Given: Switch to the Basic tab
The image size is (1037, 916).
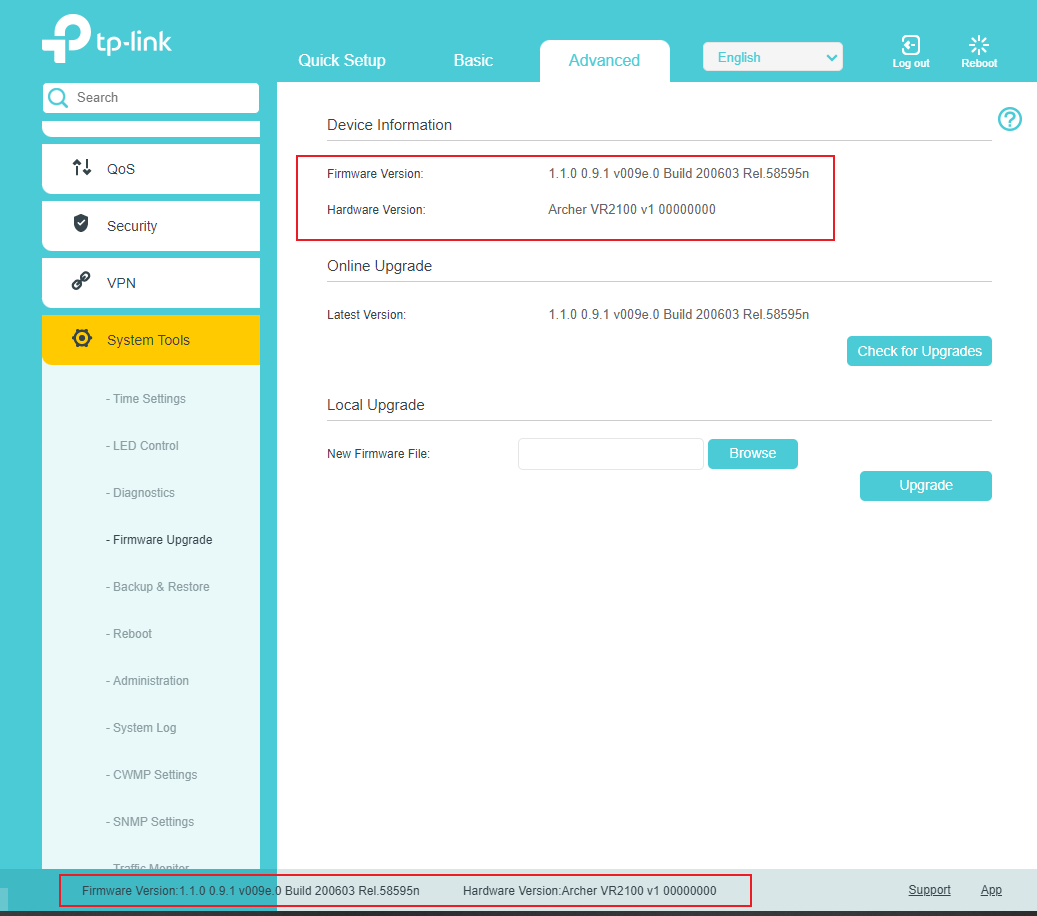Looking at the screenshot, I should pos(473,60).
